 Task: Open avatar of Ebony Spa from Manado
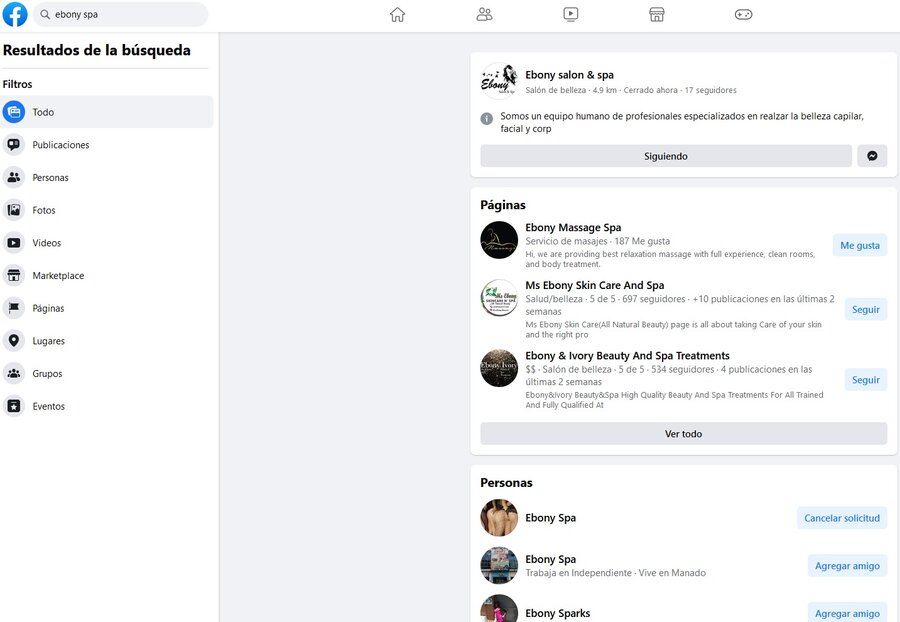coord(499,565)
